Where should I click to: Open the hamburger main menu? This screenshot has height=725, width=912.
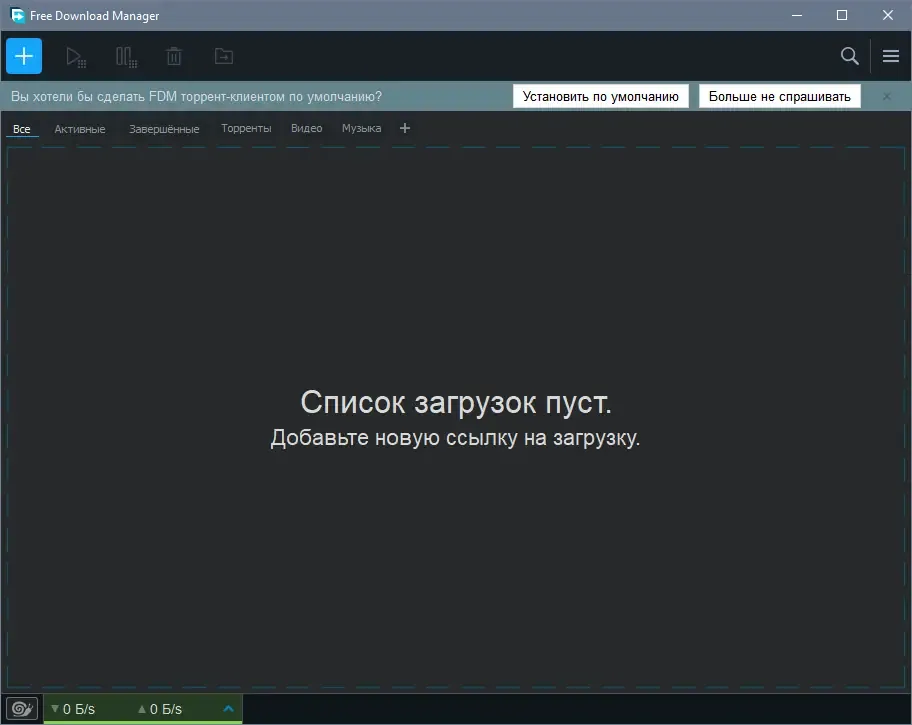pyautogui.click(x=890, y=56)
